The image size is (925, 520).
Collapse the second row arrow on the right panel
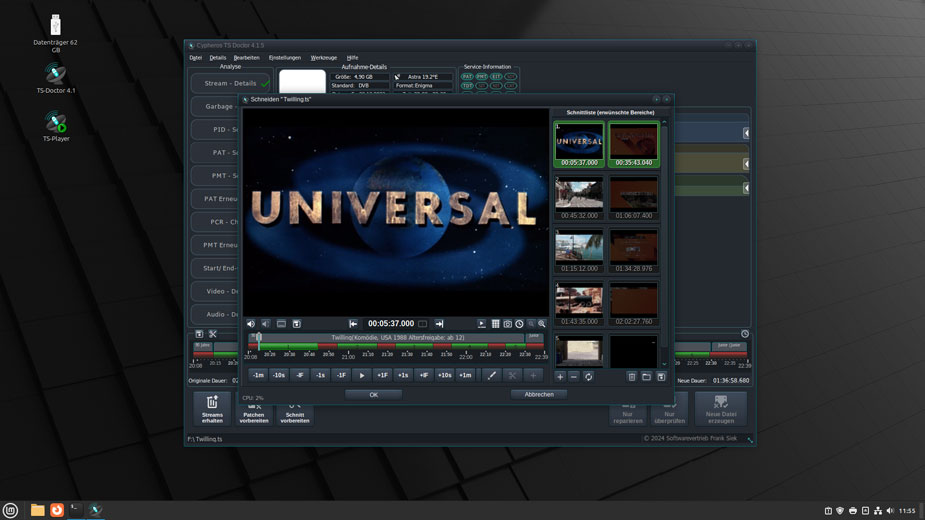click(746, 163)
